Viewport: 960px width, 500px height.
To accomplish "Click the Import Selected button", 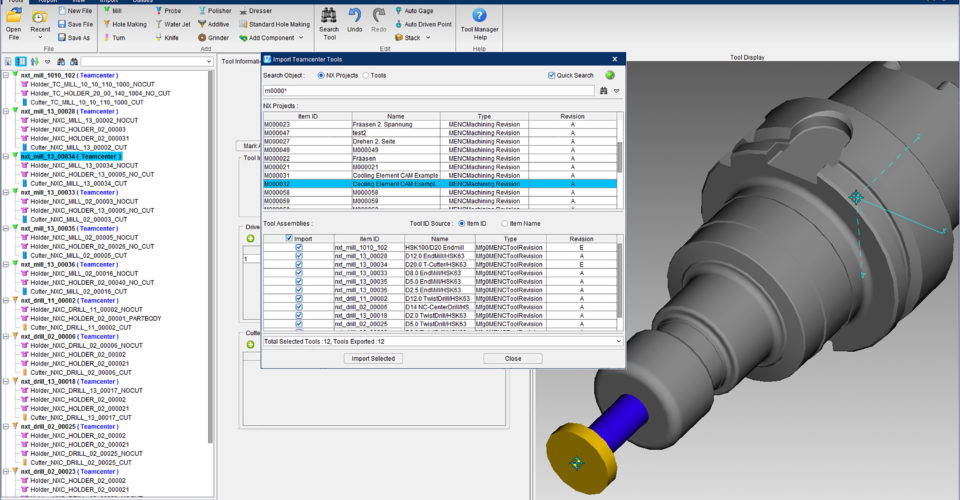I will pos(373,359).
